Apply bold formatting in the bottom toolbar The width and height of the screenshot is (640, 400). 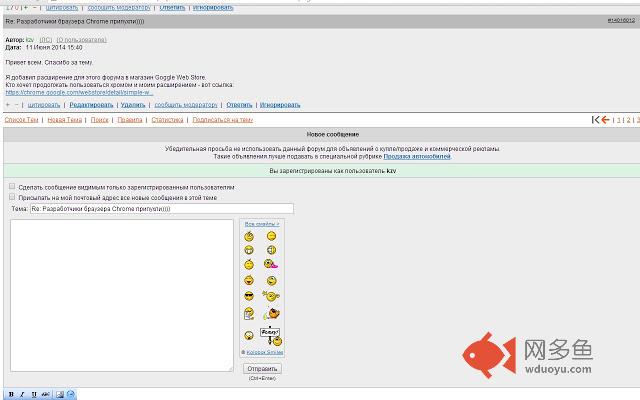(x=11, y=394)
